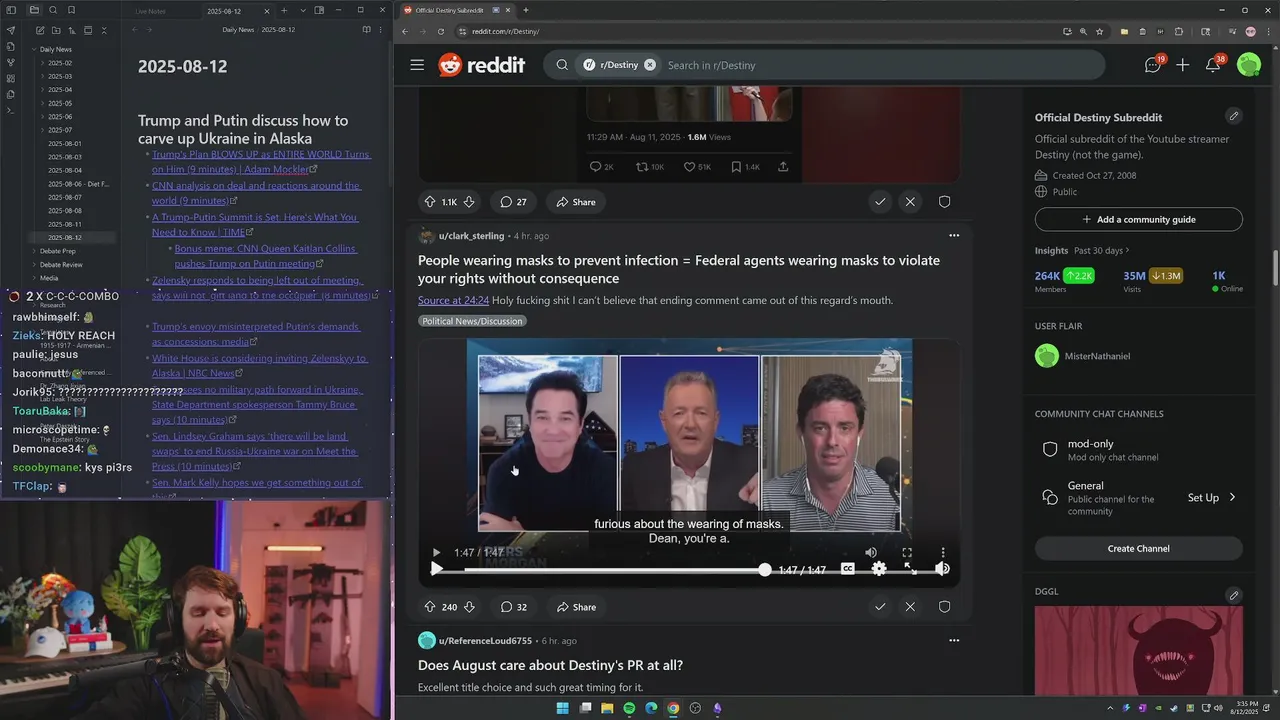1280x720 pixels.
Task: Toggle Obsidian left sidebar
Action: point(12,10)
